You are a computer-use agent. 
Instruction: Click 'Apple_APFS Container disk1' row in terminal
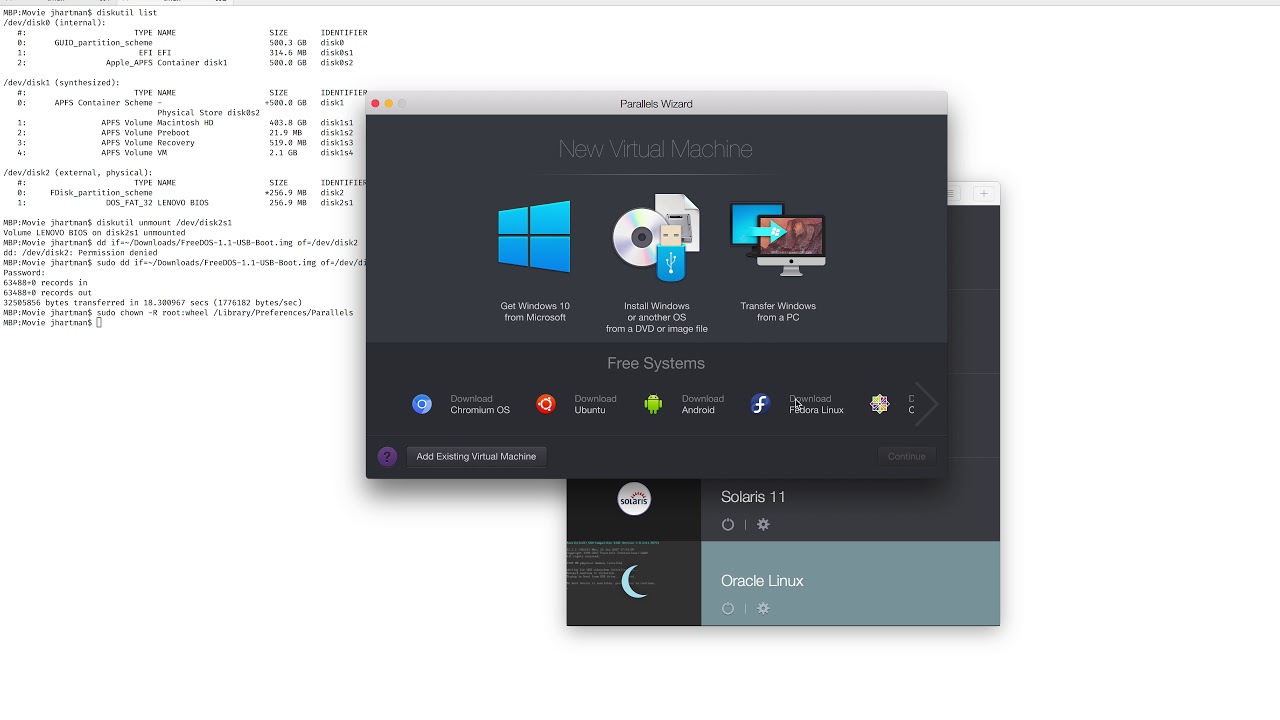185,63
